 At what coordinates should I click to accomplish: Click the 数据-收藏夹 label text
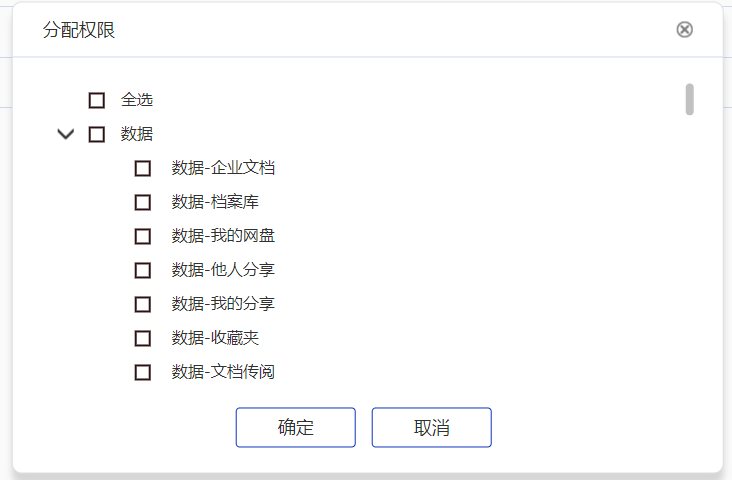pyautogui.click(x=215, y=338)
